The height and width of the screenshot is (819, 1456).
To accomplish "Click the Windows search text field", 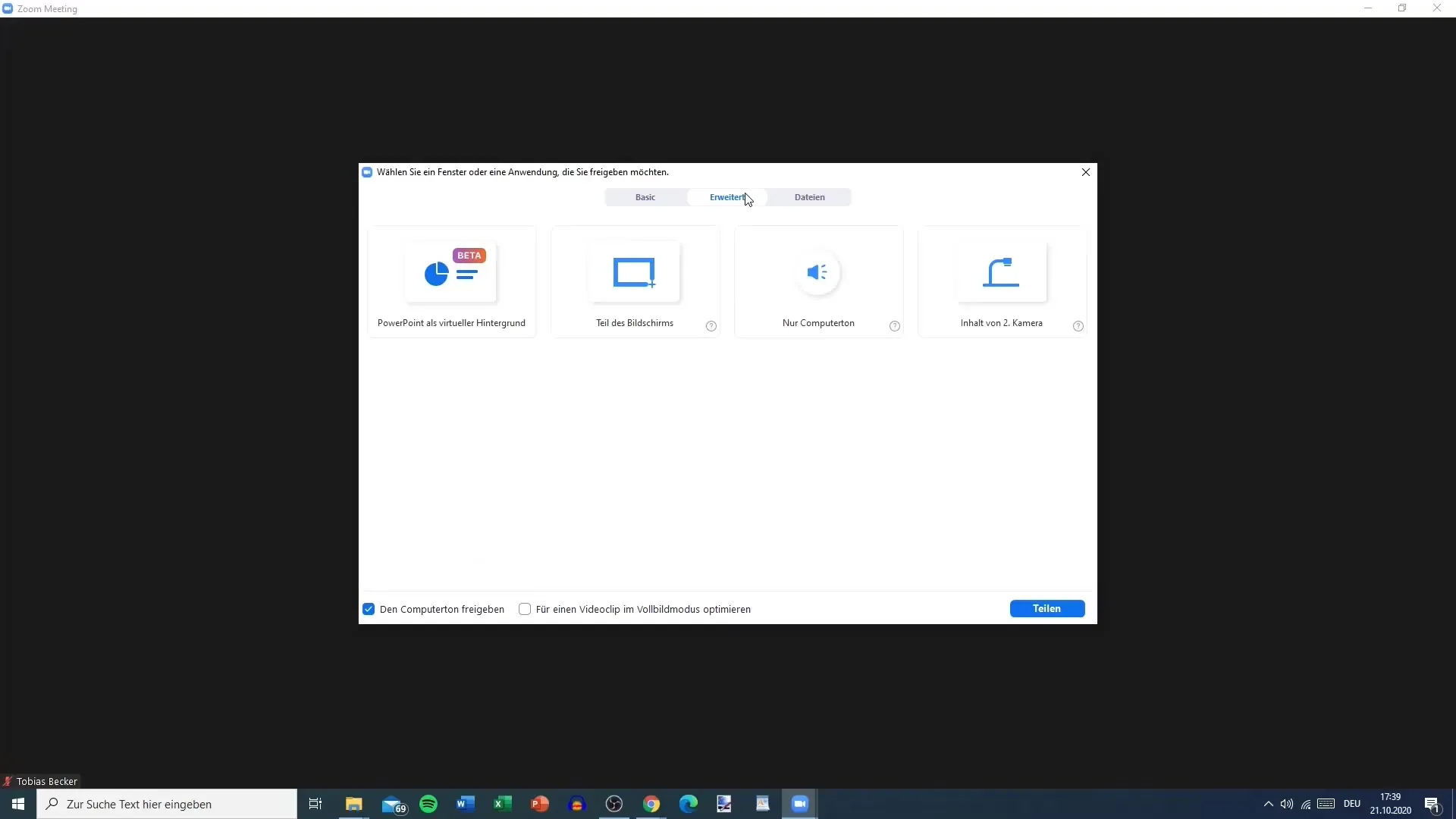I will [x=167, y=804].
